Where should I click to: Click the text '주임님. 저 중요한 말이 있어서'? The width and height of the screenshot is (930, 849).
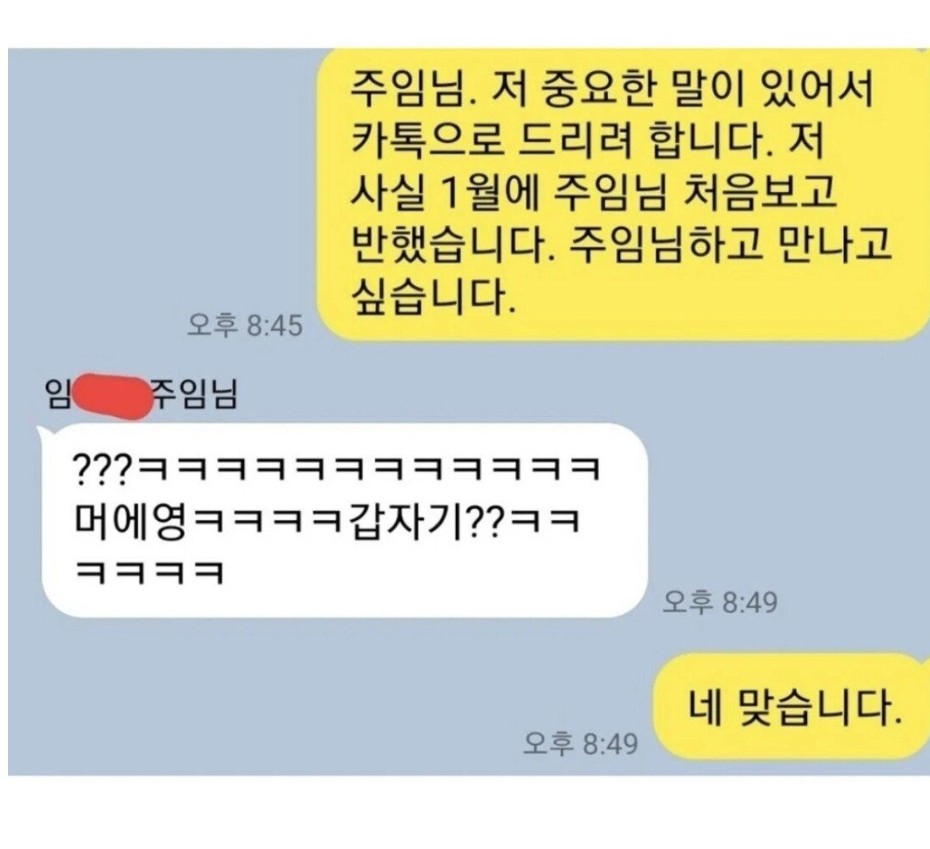[612, 90]
